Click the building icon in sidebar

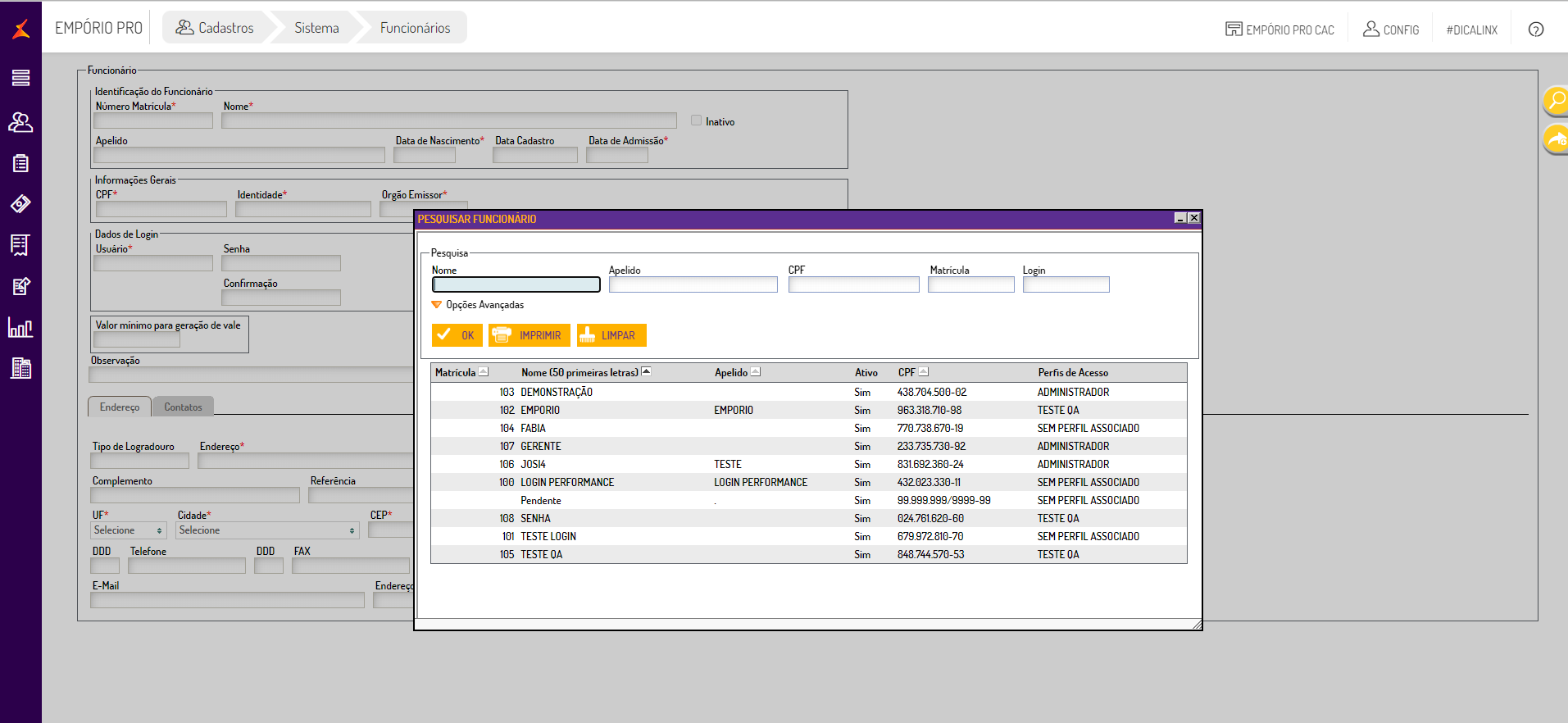pos(20,369)
